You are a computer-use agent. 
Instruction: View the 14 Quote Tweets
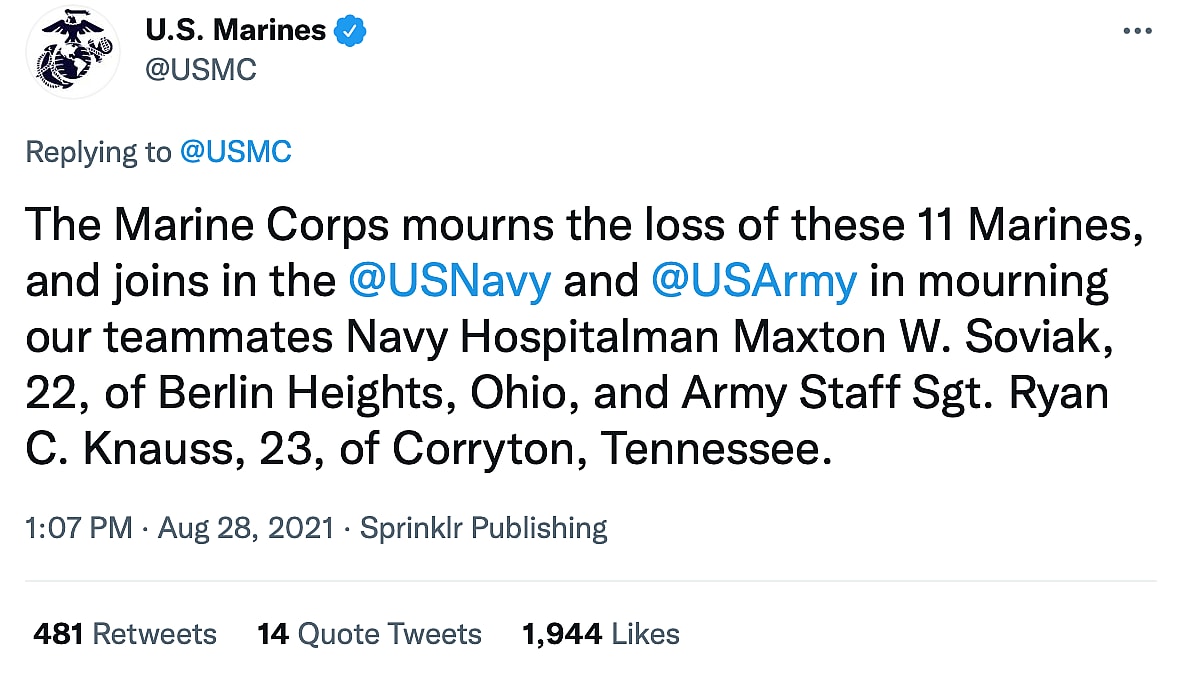(x=369, y=634)
